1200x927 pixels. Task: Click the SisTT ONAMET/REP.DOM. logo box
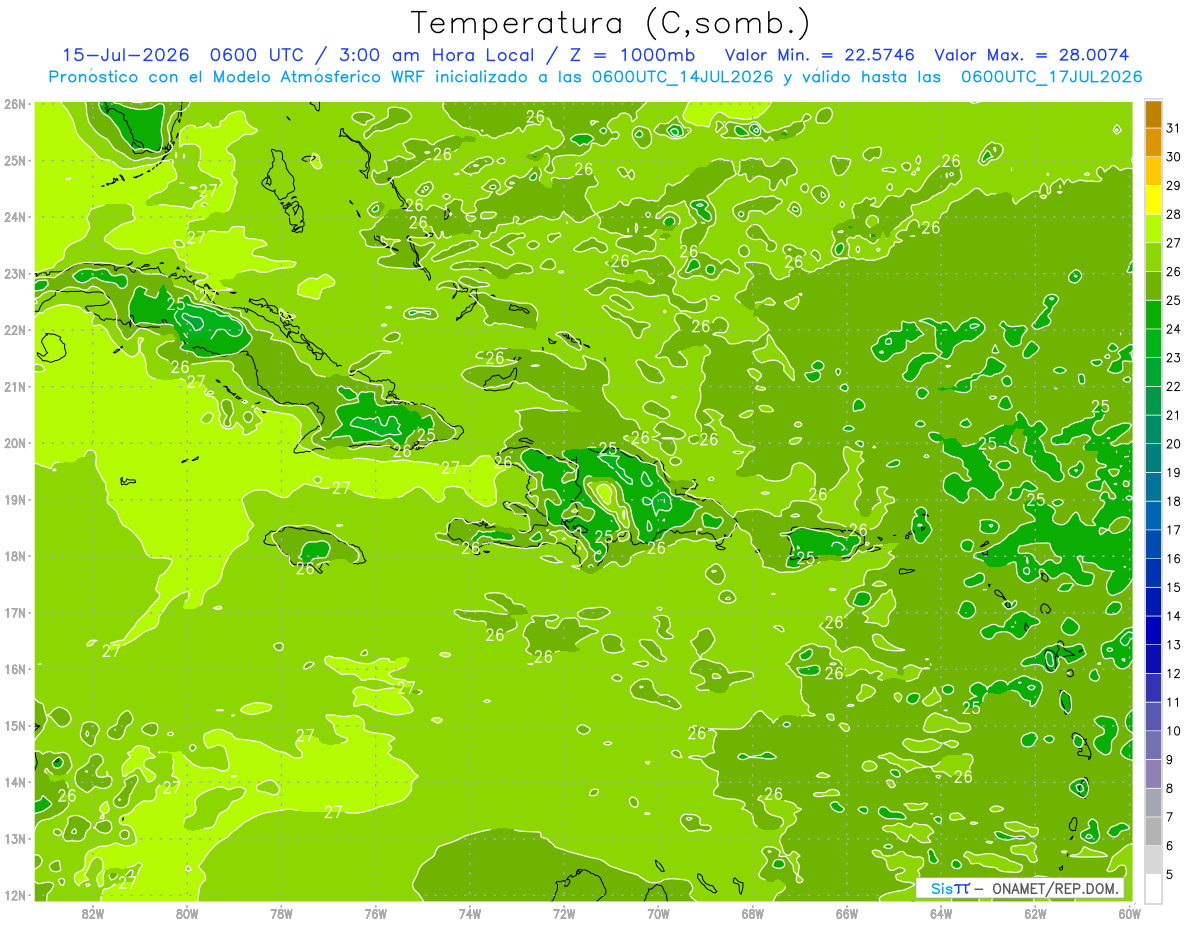pos(1020,888)
